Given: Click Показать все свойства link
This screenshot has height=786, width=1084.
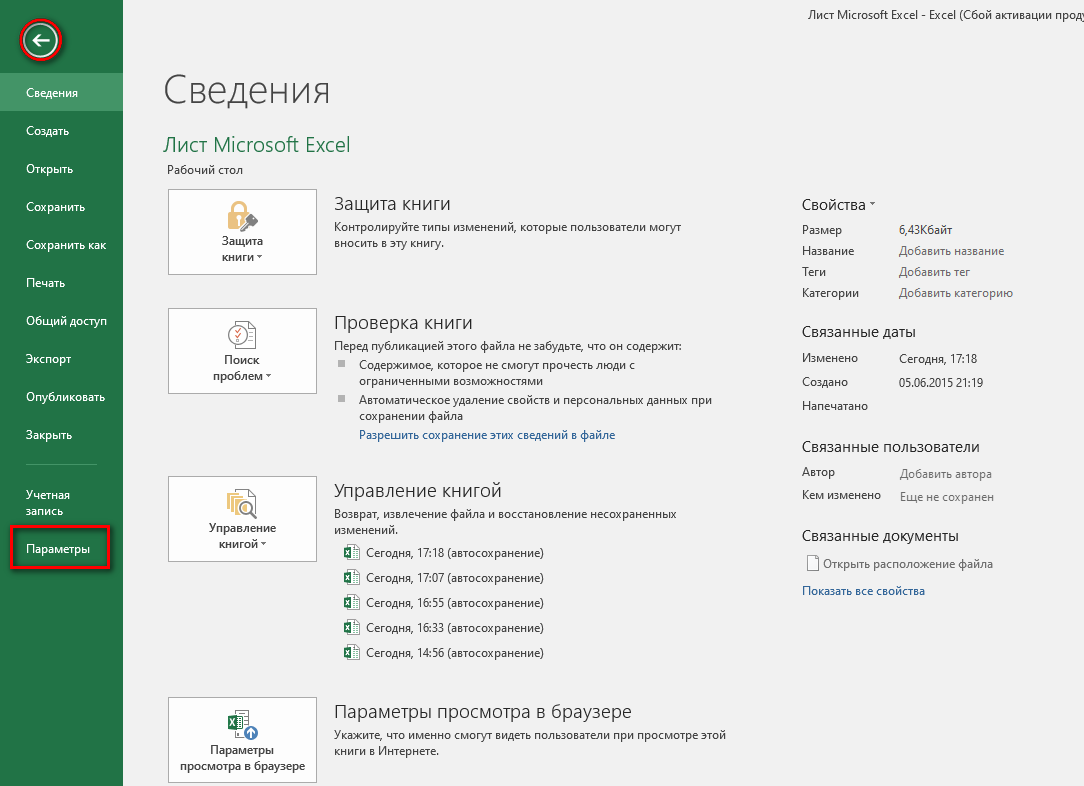Looking at the screenshot, I should (x=863, y=591).
